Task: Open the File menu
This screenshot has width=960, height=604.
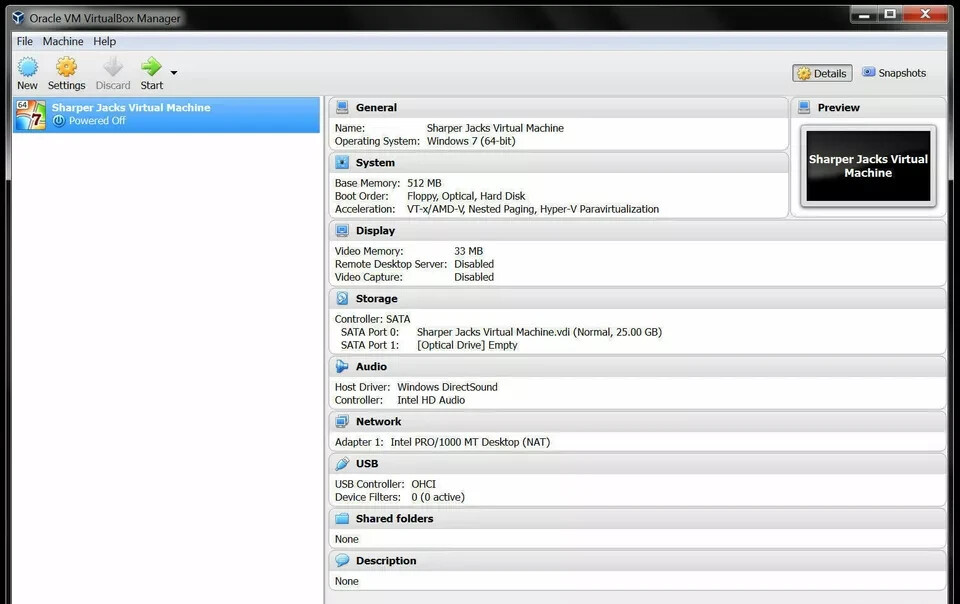Action: (x=24, y=41)
